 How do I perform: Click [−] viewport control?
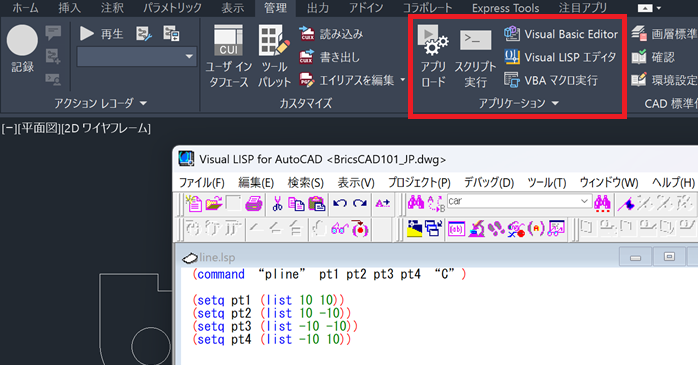8,129
